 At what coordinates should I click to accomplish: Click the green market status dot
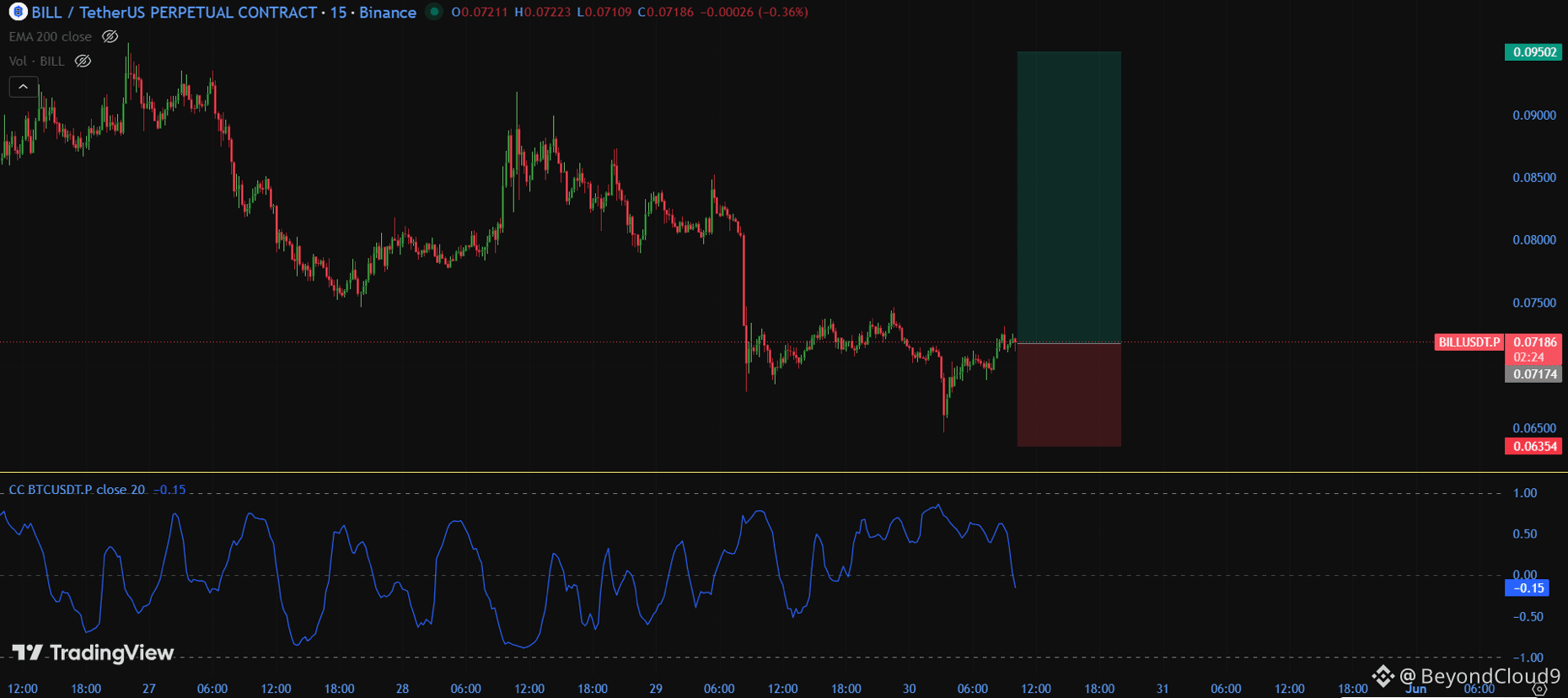click(x=434, y=12)
